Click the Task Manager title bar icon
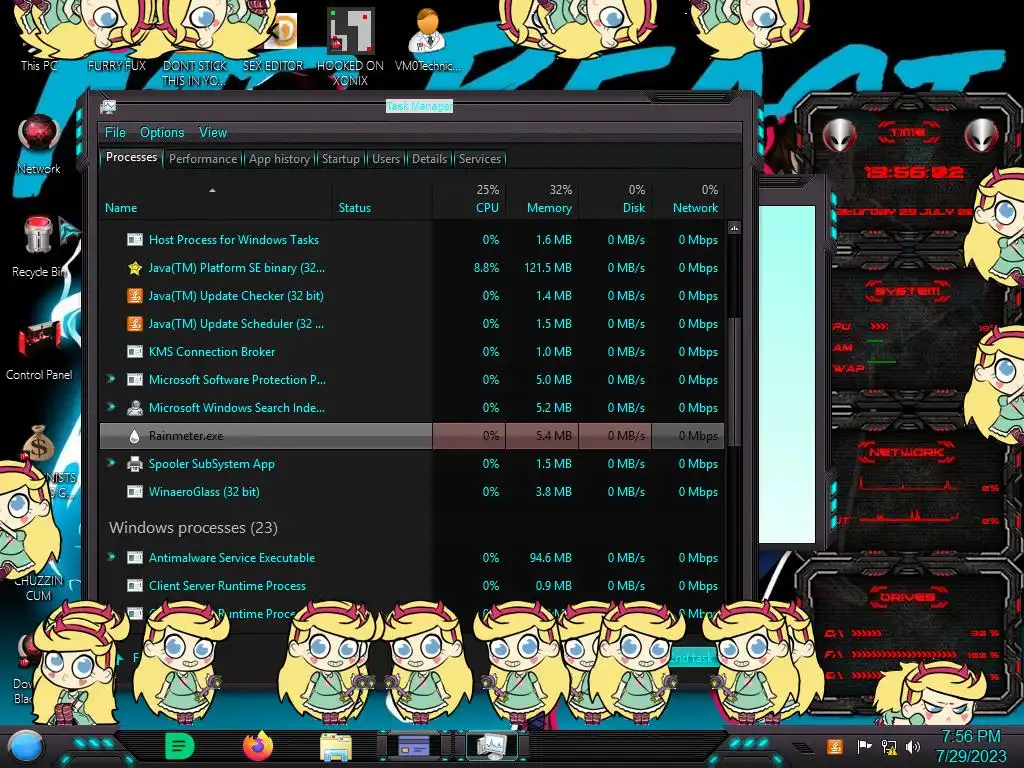This screenshot has width=1024, height=768. pos(108,106)
